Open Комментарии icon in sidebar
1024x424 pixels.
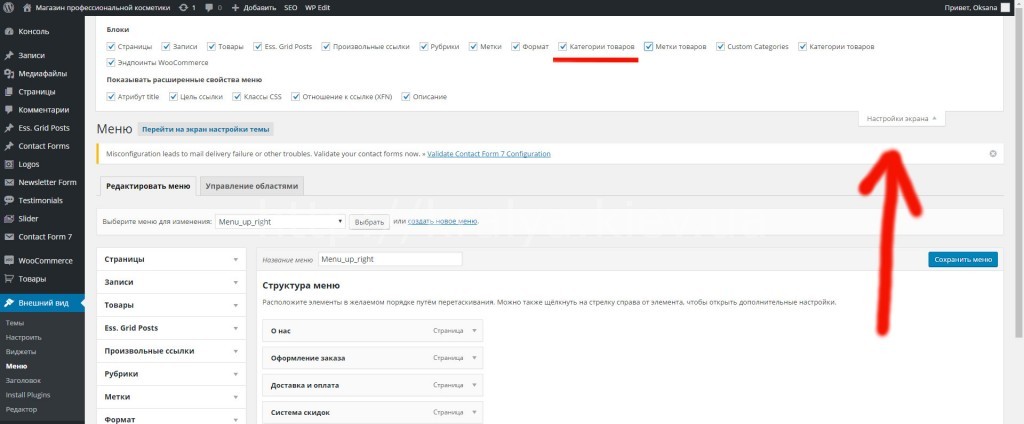[x=9, y=110]
